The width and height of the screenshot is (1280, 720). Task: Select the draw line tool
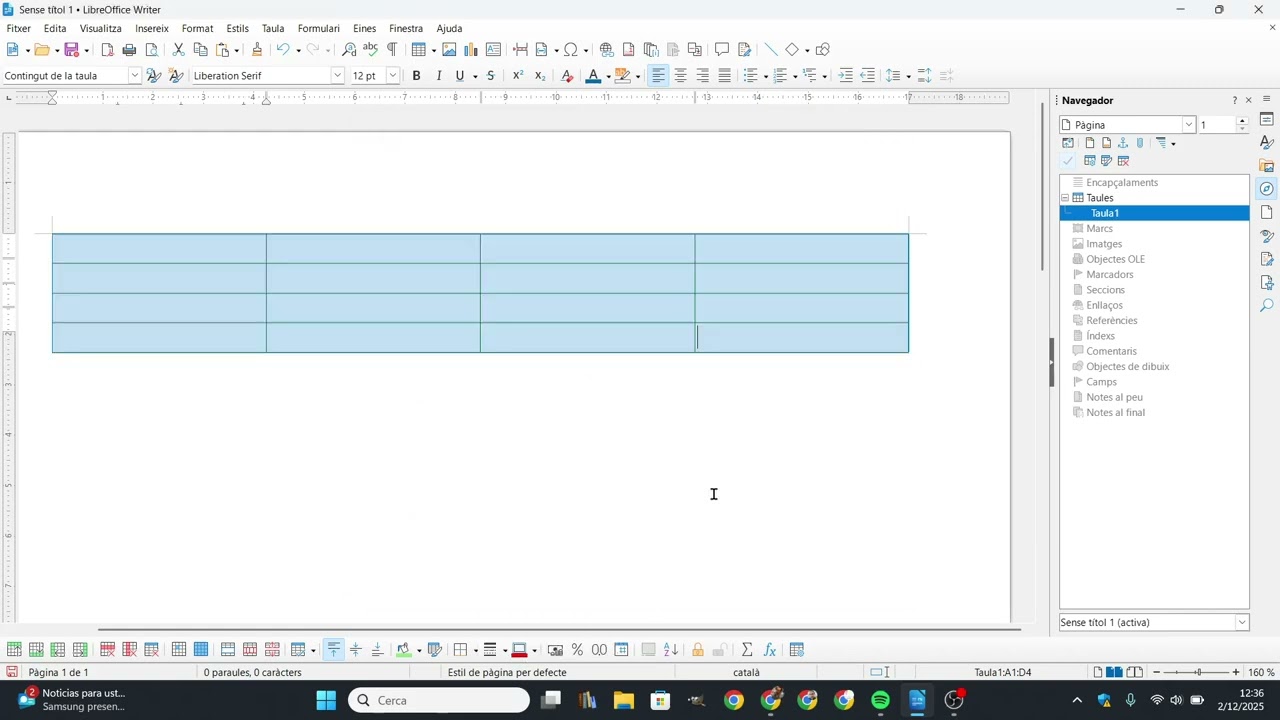click(771, 50)
